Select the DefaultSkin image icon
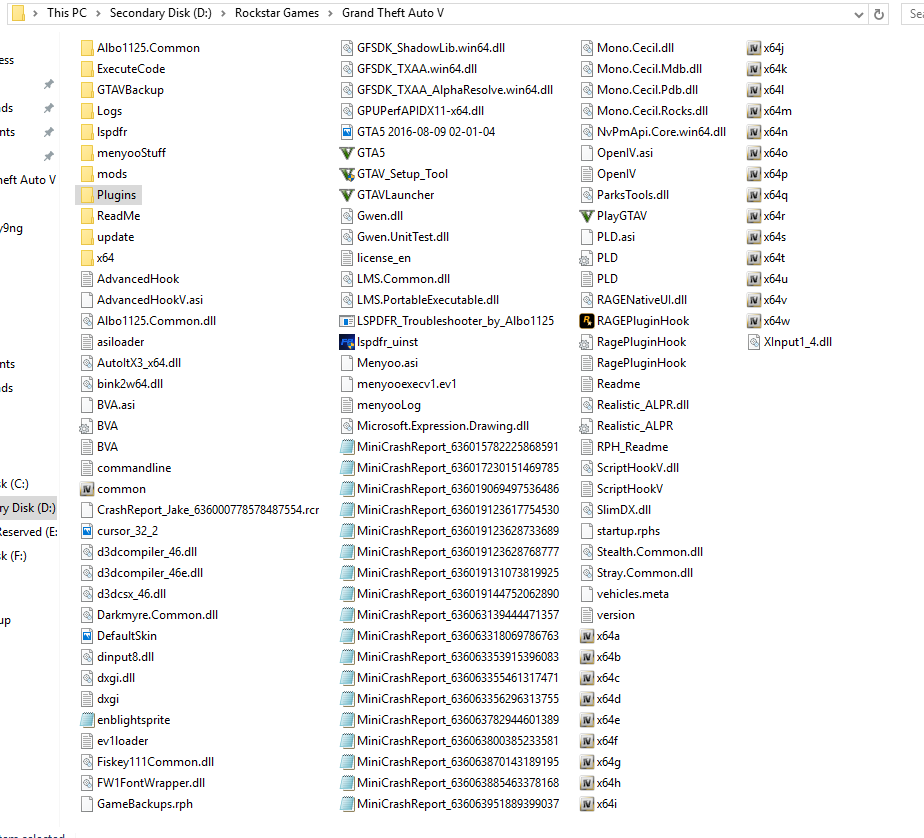The width and height of the screenshot is (924, 838). [87, 636]
